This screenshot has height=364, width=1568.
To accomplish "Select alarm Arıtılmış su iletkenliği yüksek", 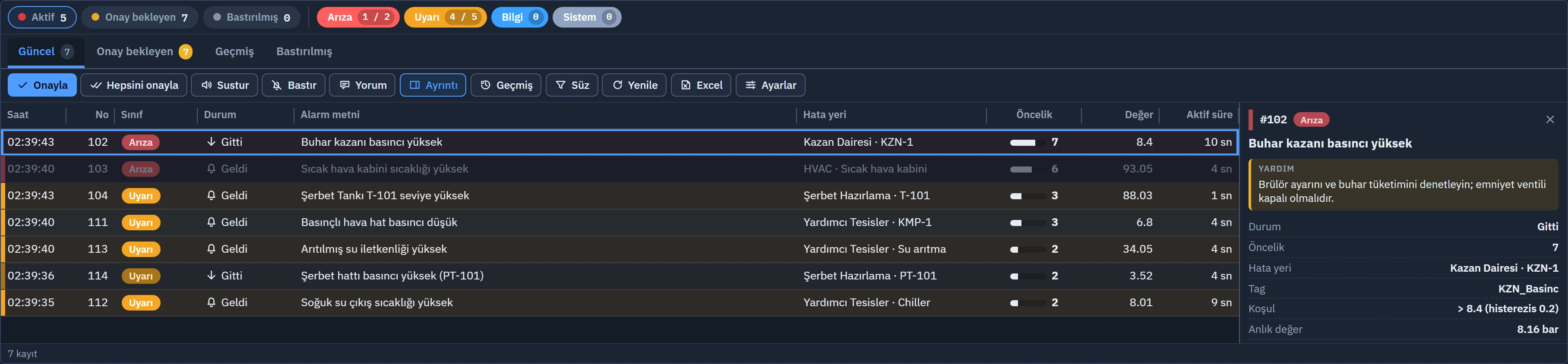I will 620,249.
